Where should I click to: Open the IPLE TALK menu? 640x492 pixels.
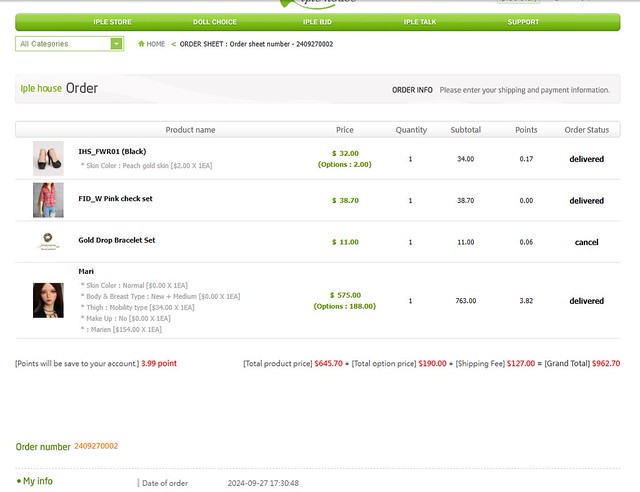pos(420,22)
